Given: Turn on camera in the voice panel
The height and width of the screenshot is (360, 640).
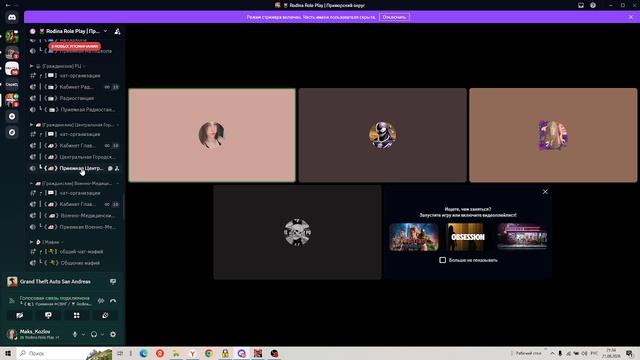Looking at the screenshot, I should click(20, 316).
